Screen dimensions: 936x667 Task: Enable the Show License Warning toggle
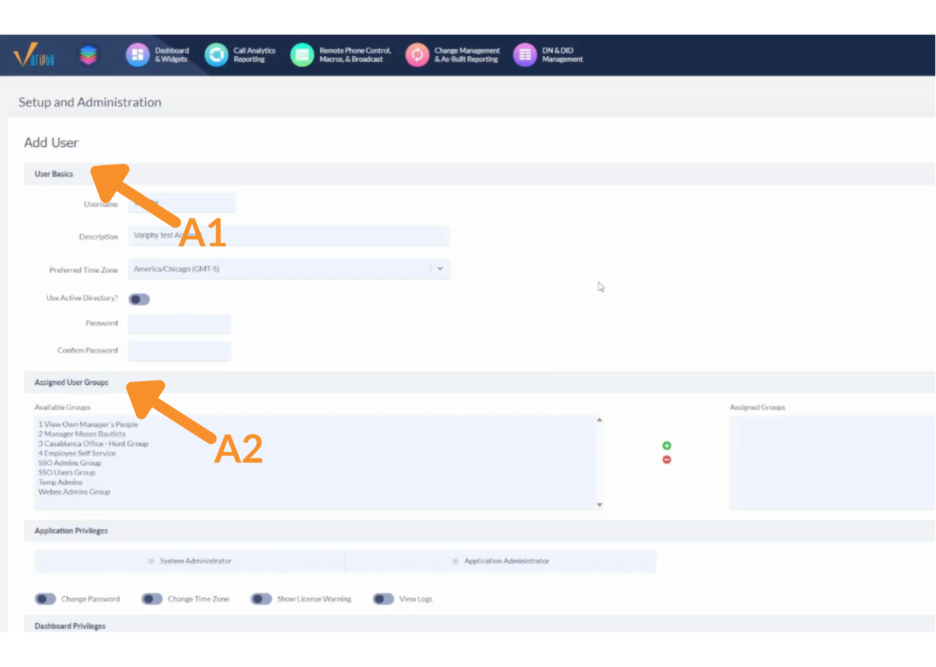(x=261, y=599)
